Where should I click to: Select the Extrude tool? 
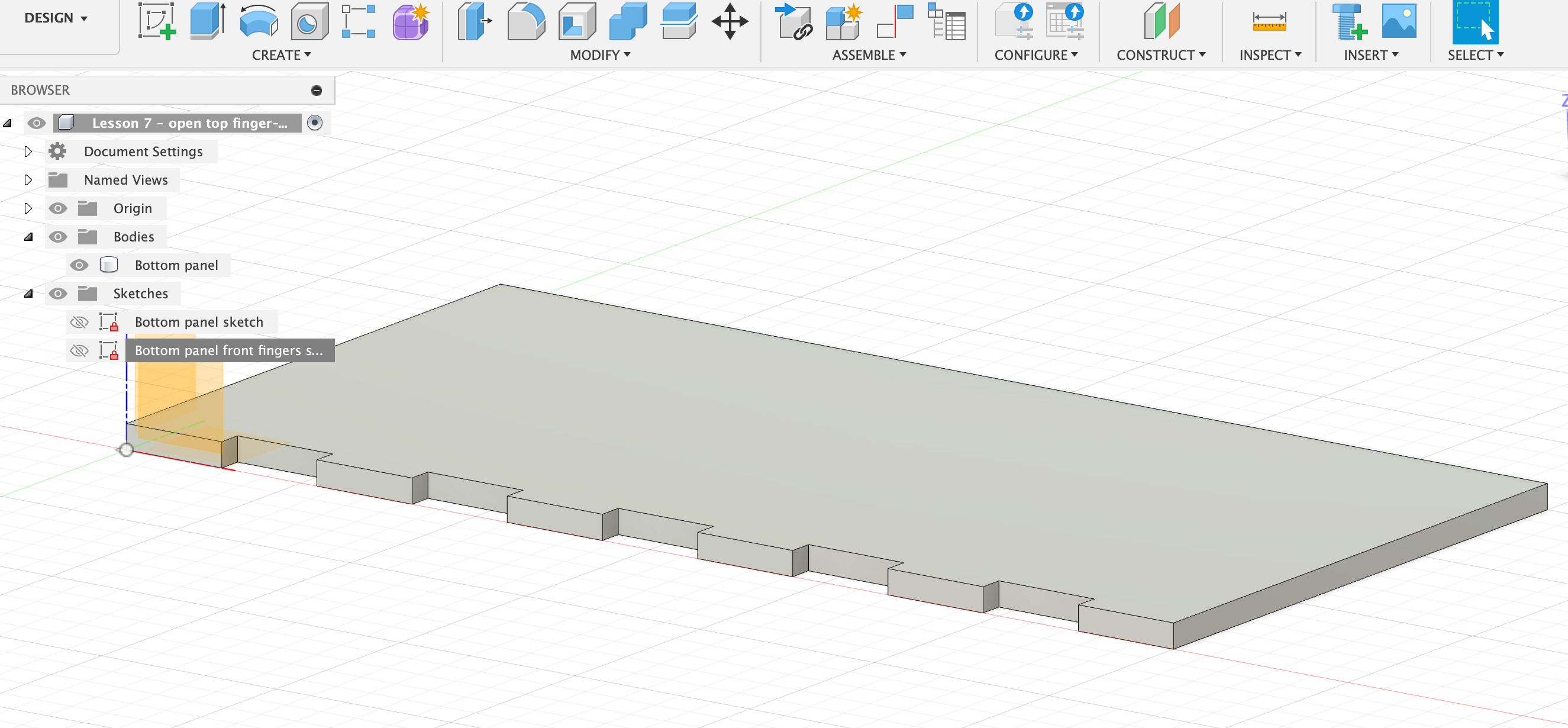(x=207, y=22)
